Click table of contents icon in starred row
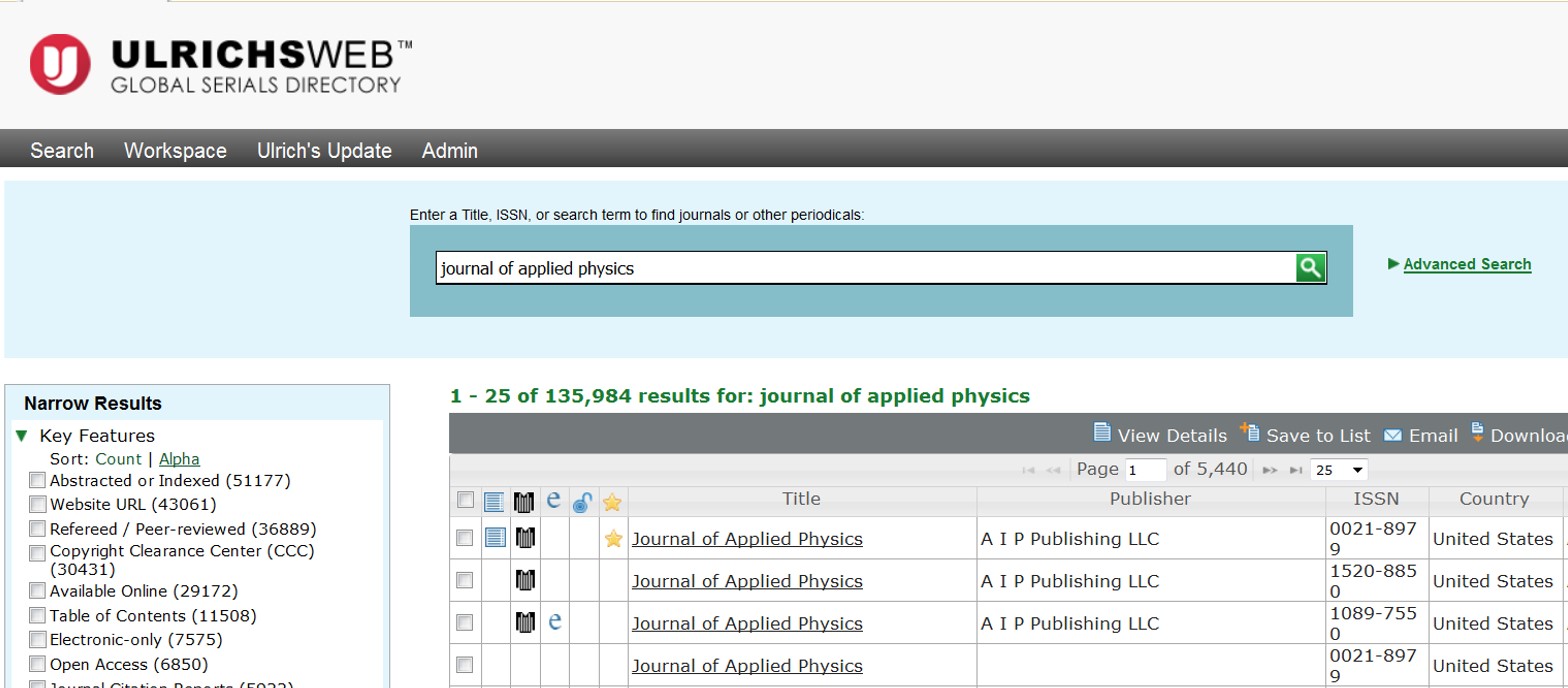 click(494, 538)
